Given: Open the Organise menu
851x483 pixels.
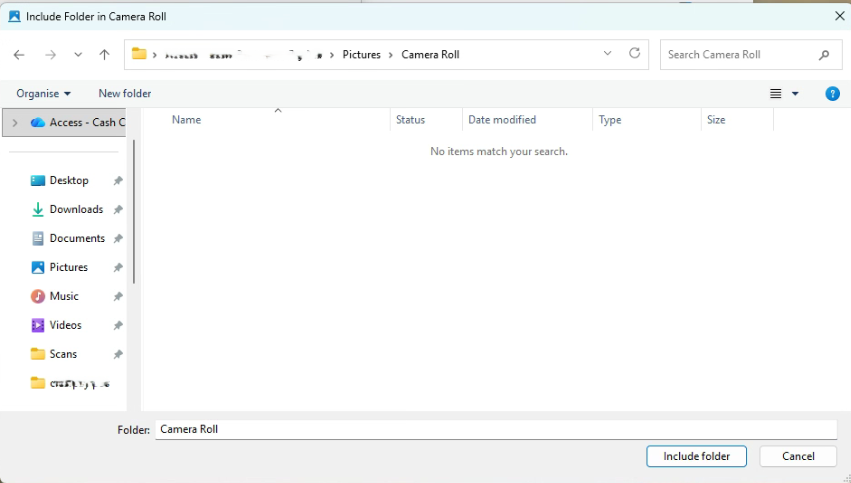Looking at the screenshot, I should tap(43, 93).
